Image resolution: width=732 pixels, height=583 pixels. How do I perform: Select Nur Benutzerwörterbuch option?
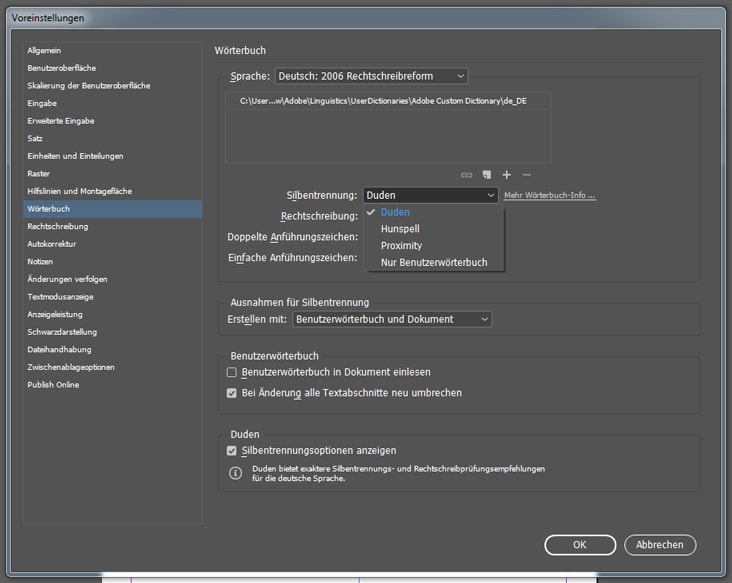coord(434,263)
